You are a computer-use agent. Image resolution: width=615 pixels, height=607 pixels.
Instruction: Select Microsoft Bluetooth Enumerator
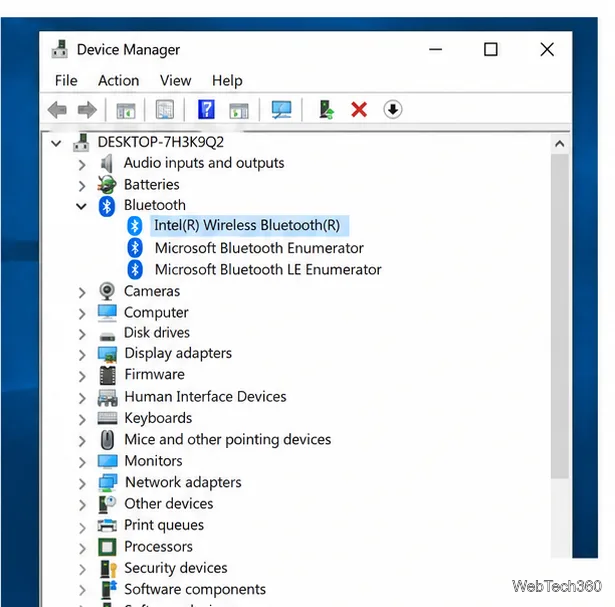pyautogui.click(x=259, y=248)
